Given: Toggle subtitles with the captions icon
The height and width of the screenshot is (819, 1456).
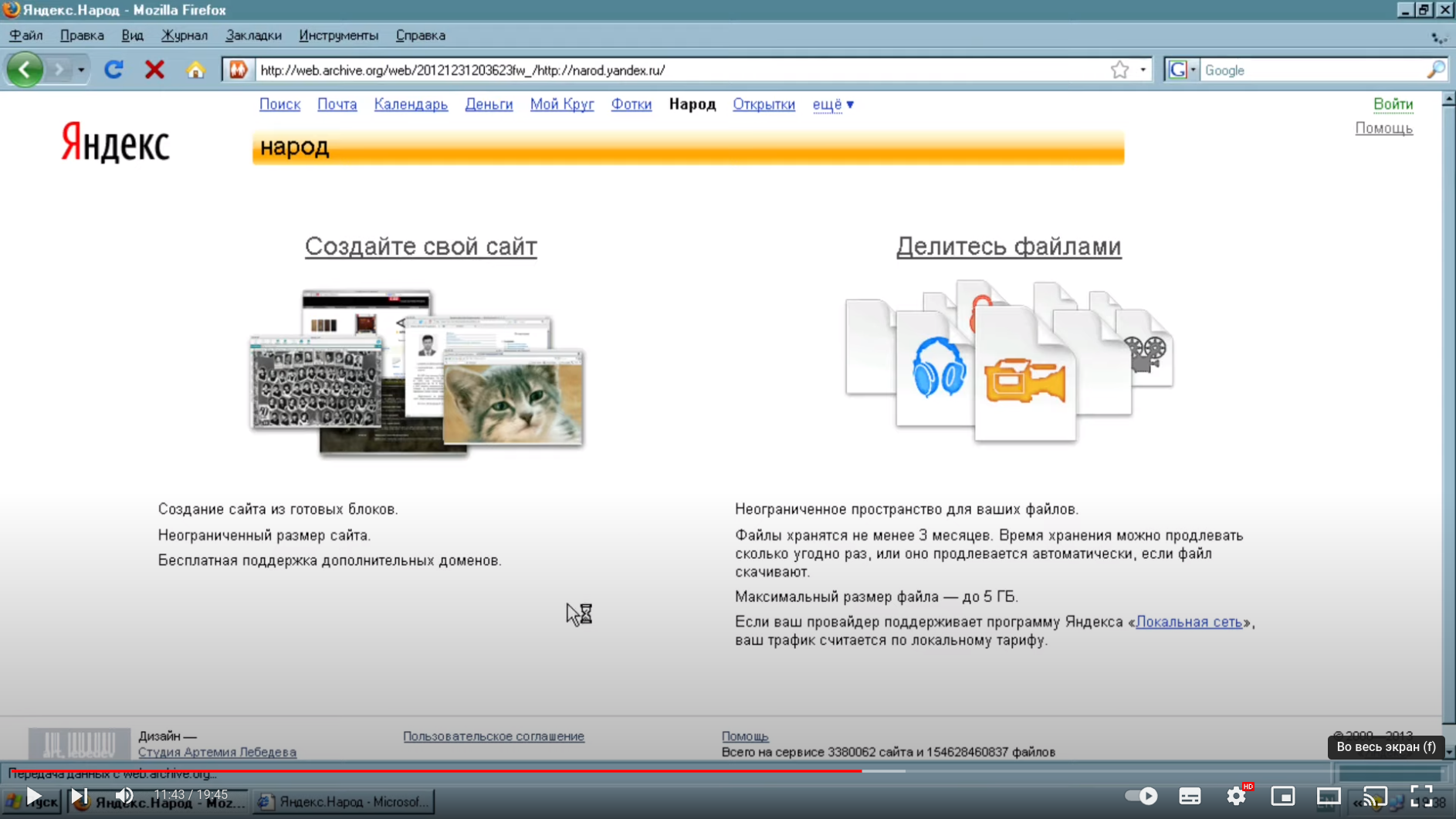Looking at the screenshot, I should tap(1190, 796).
